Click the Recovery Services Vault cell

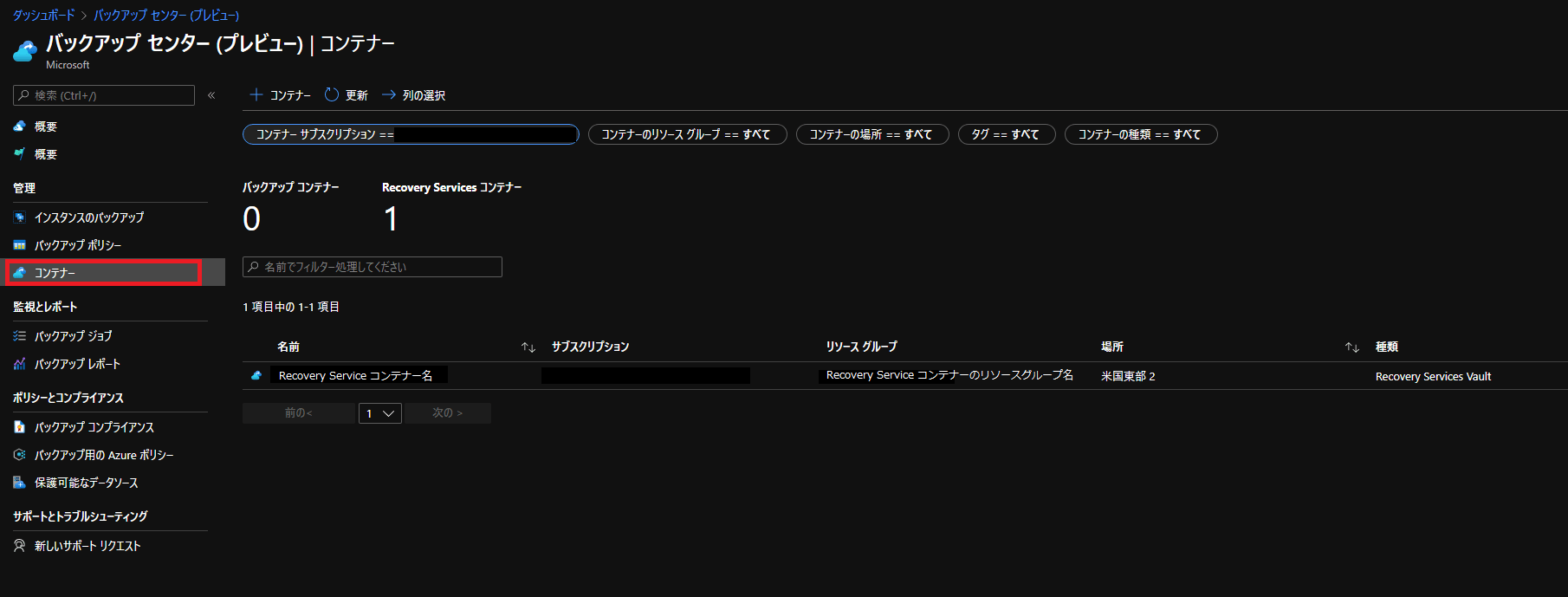click(x=1434, y=376)
